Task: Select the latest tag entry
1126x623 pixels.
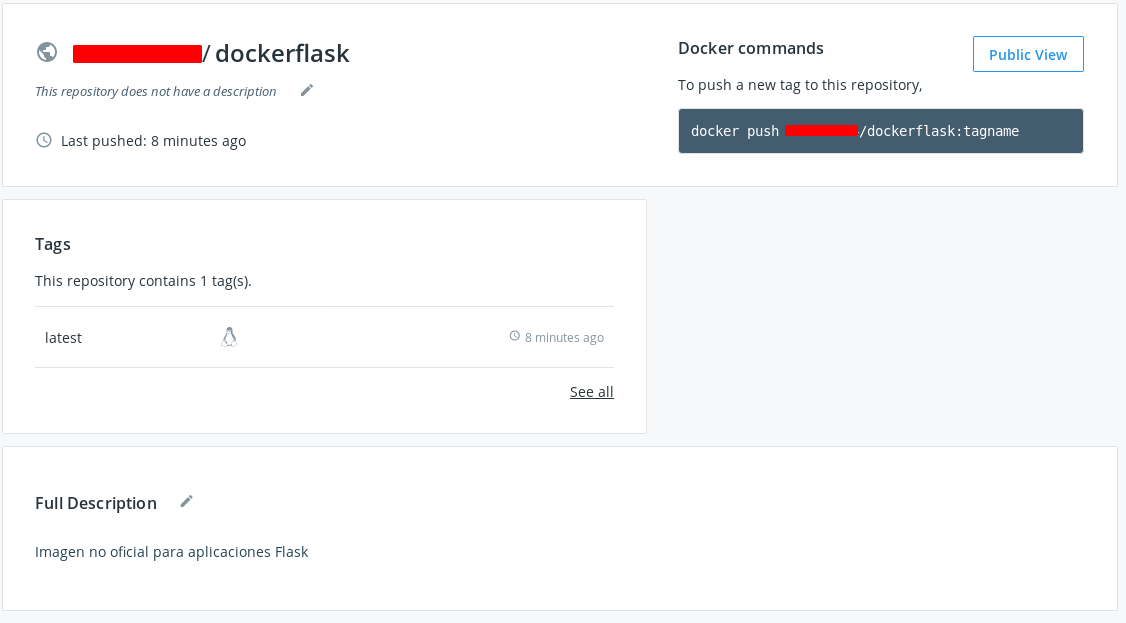Action: click(x=63, y=338)
